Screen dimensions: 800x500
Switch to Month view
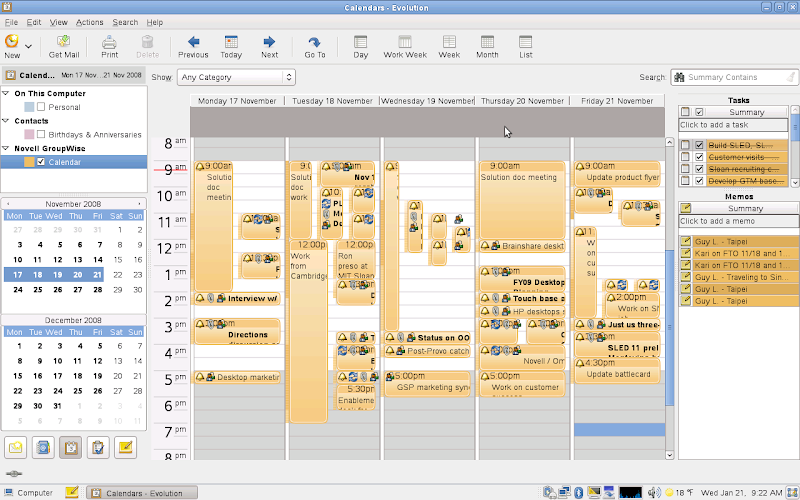pyautogui.click(x=487, y=46)
